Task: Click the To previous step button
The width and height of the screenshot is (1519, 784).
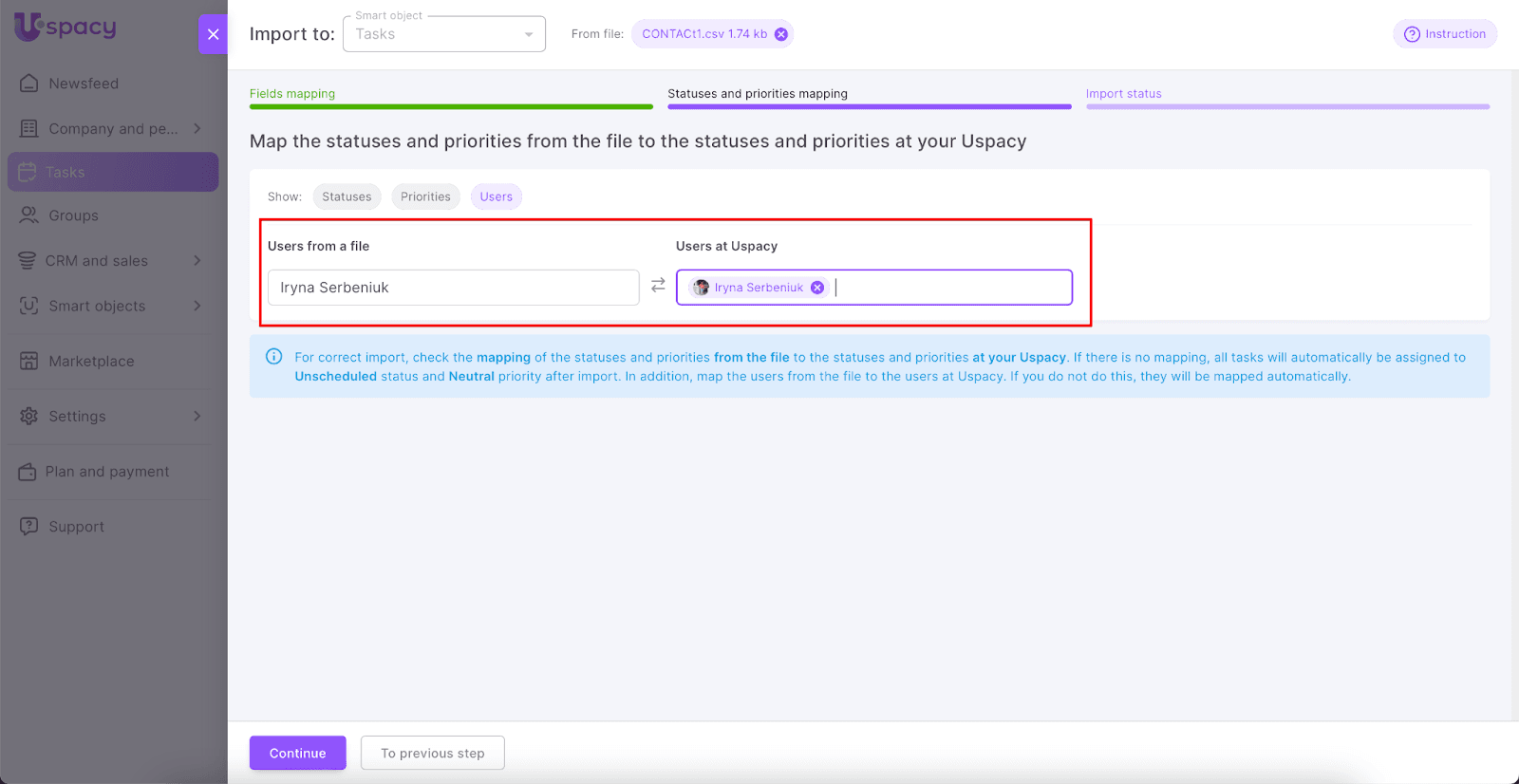Action: 432,753
